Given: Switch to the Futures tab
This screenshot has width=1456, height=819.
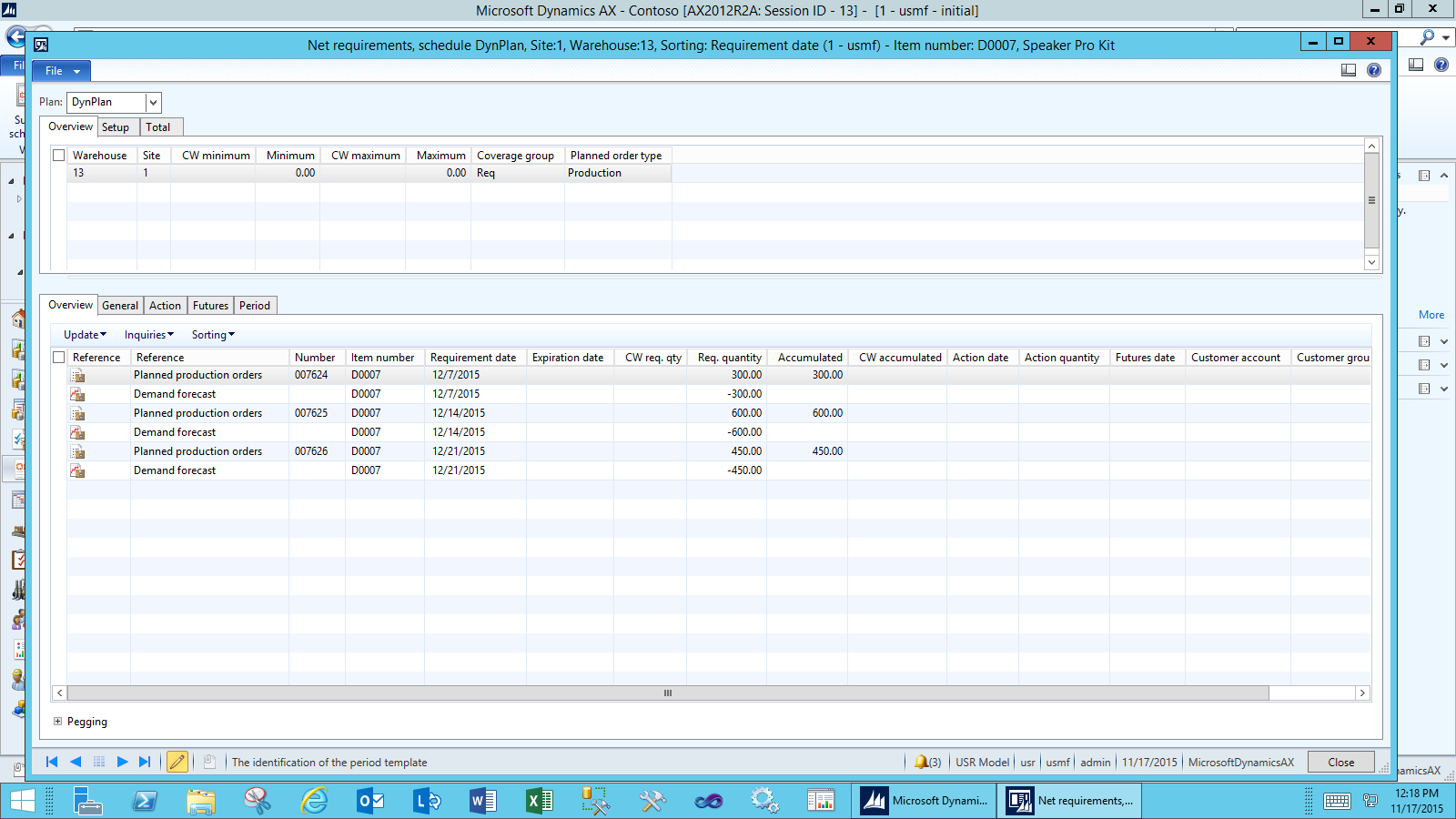Looking at the screenshot, I should tap(210, 306).
